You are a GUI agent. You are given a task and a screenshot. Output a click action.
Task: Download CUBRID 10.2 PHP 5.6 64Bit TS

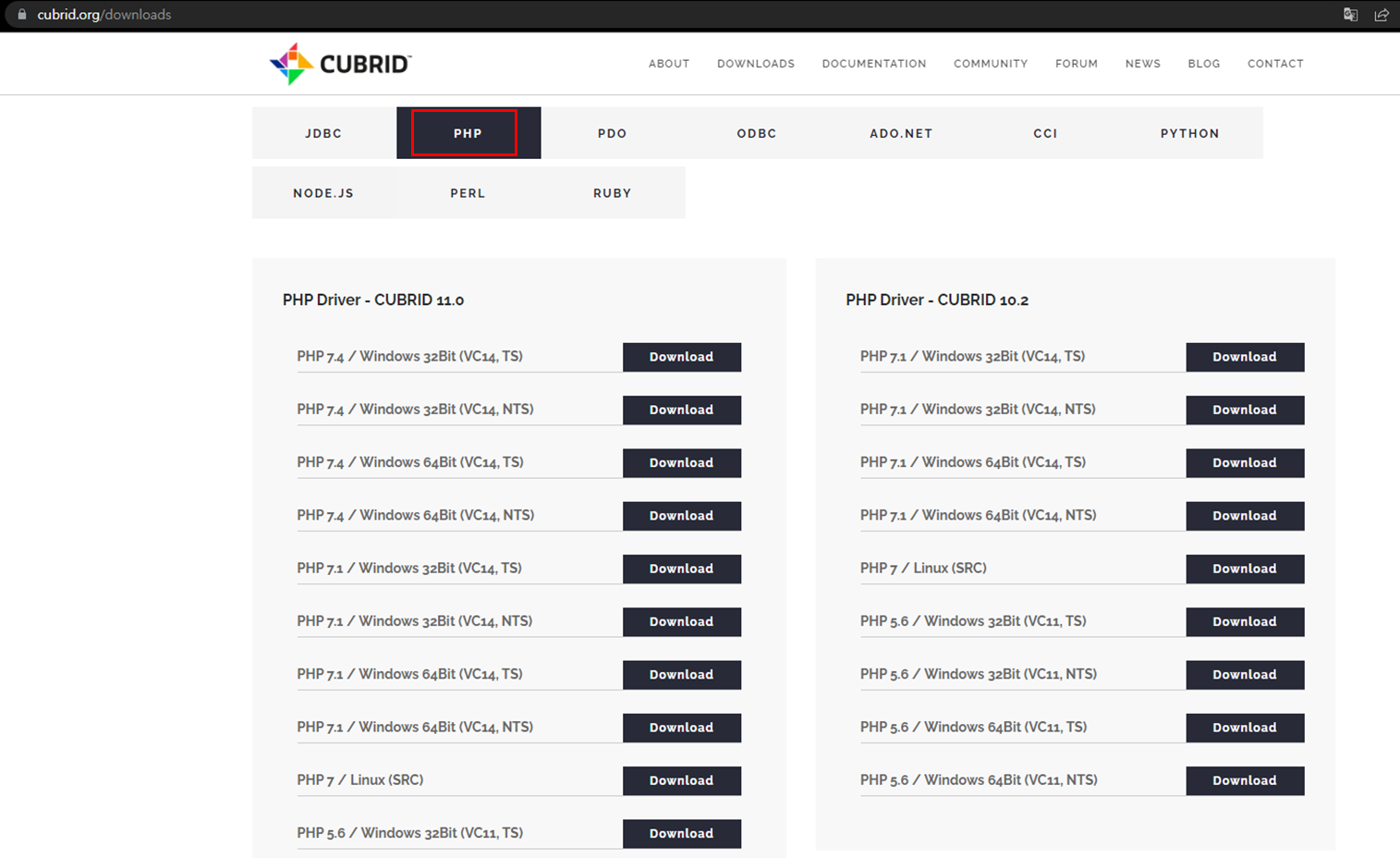(1245, 728)
